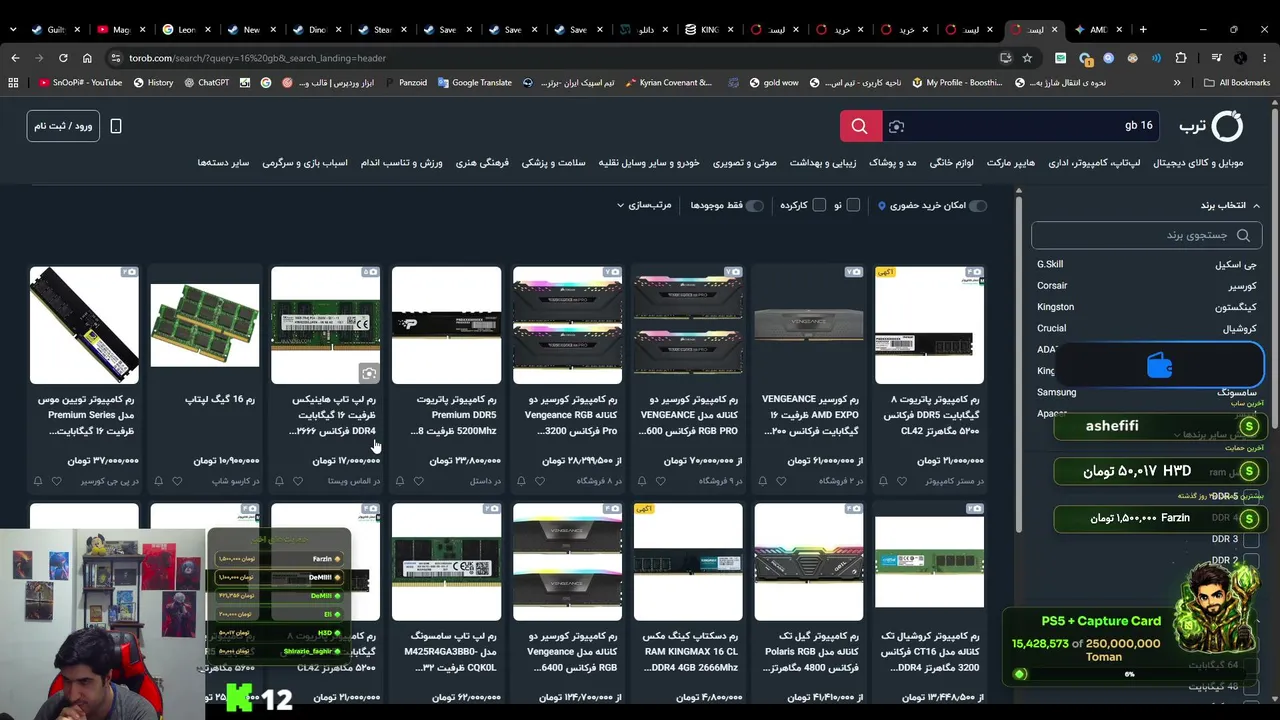Click the brand search input field
This screenshot has width=1280, height=720.
[1146, 235]
